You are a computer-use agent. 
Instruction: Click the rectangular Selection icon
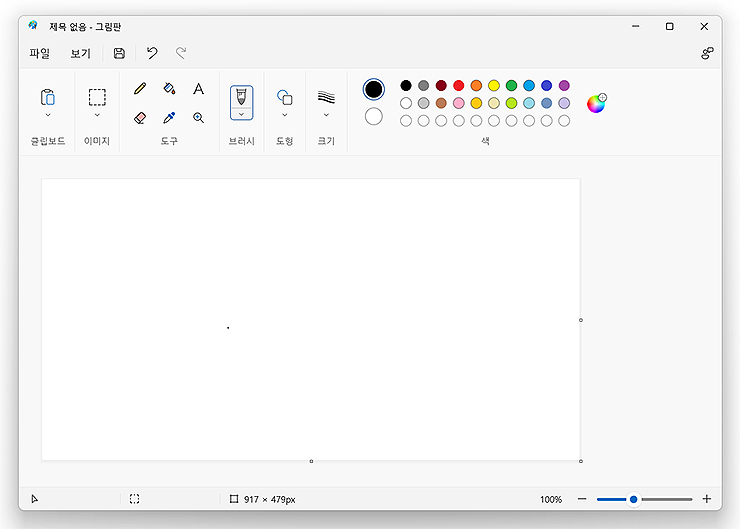(97, 97)
